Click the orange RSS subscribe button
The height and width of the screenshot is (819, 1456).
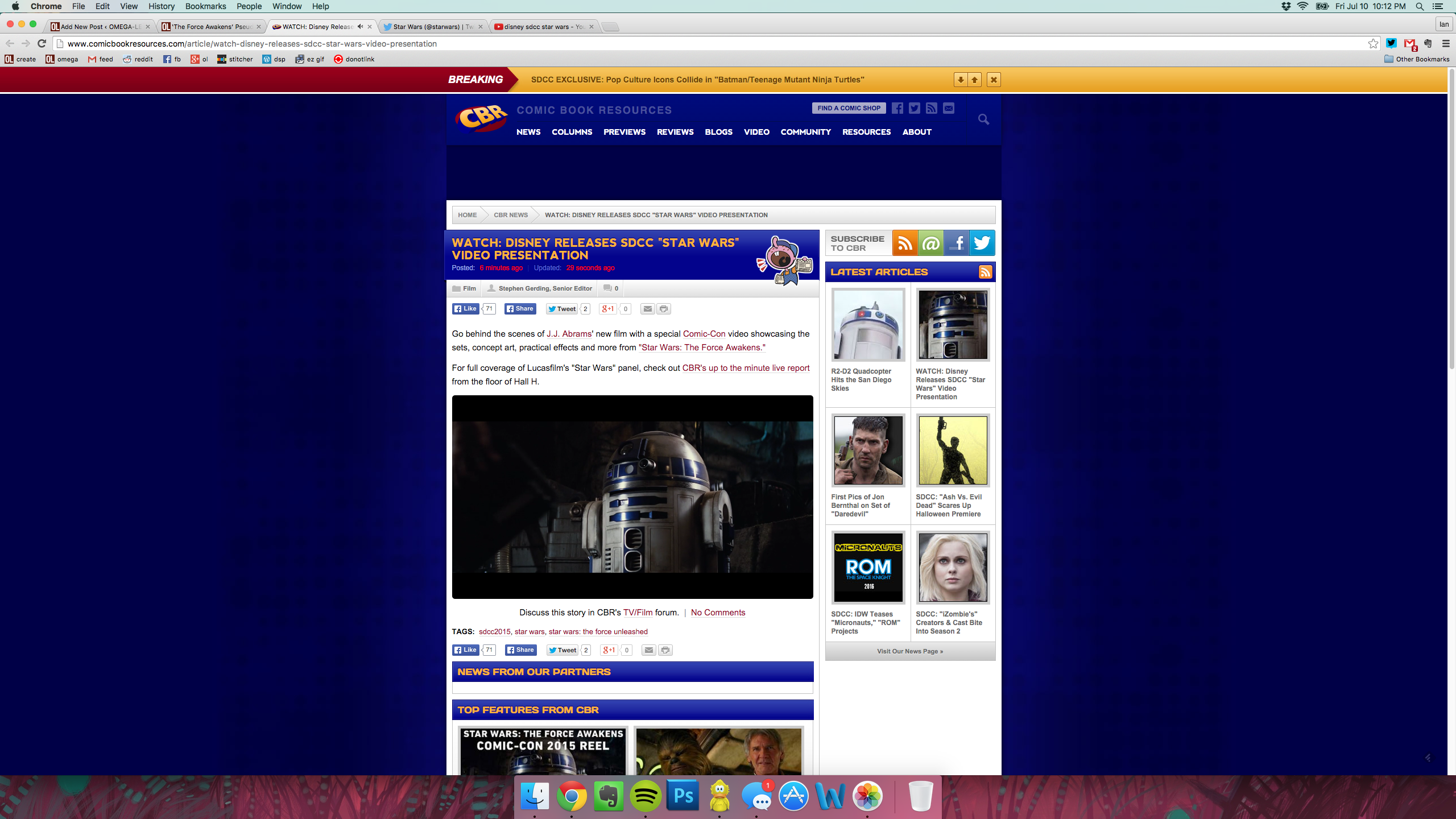click(905, 243)
